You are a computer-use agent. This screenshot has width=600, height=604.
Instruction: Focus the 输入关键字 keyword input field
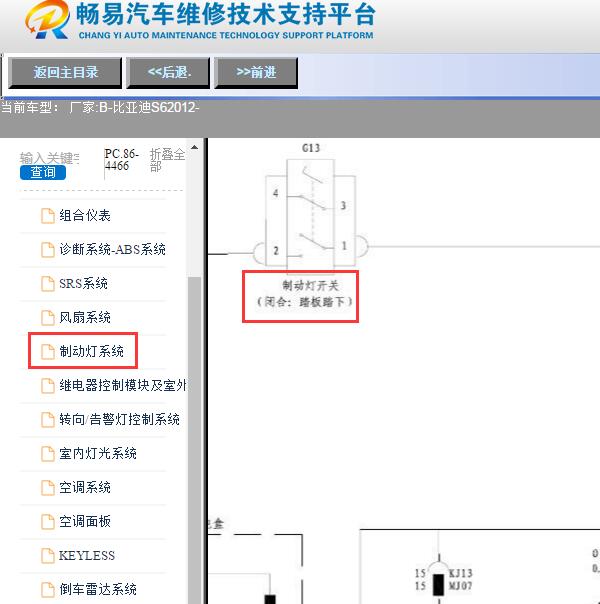(x=50, y=158)
